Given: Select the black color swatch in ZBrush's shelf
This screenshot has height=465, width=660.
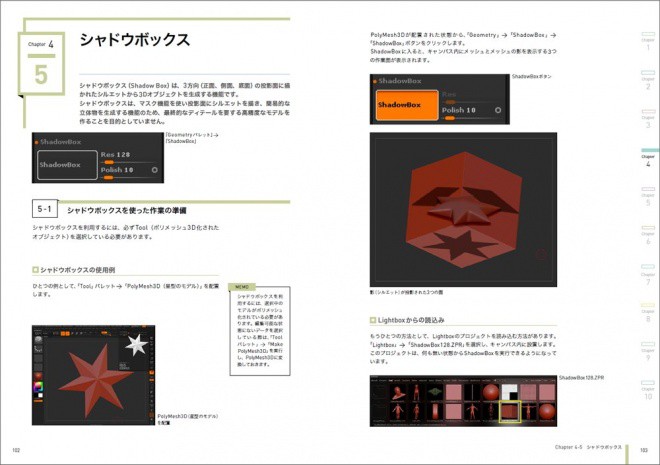Looking at the screenshot, I should tap(36, 394).
